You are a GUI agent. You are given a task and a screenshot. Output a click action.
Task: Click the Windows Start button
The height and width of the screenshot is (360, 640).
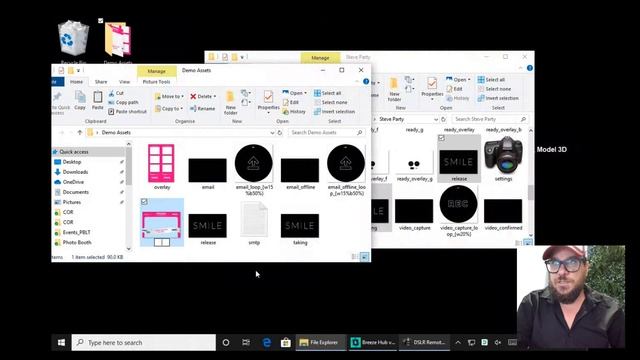pos(61,342)
